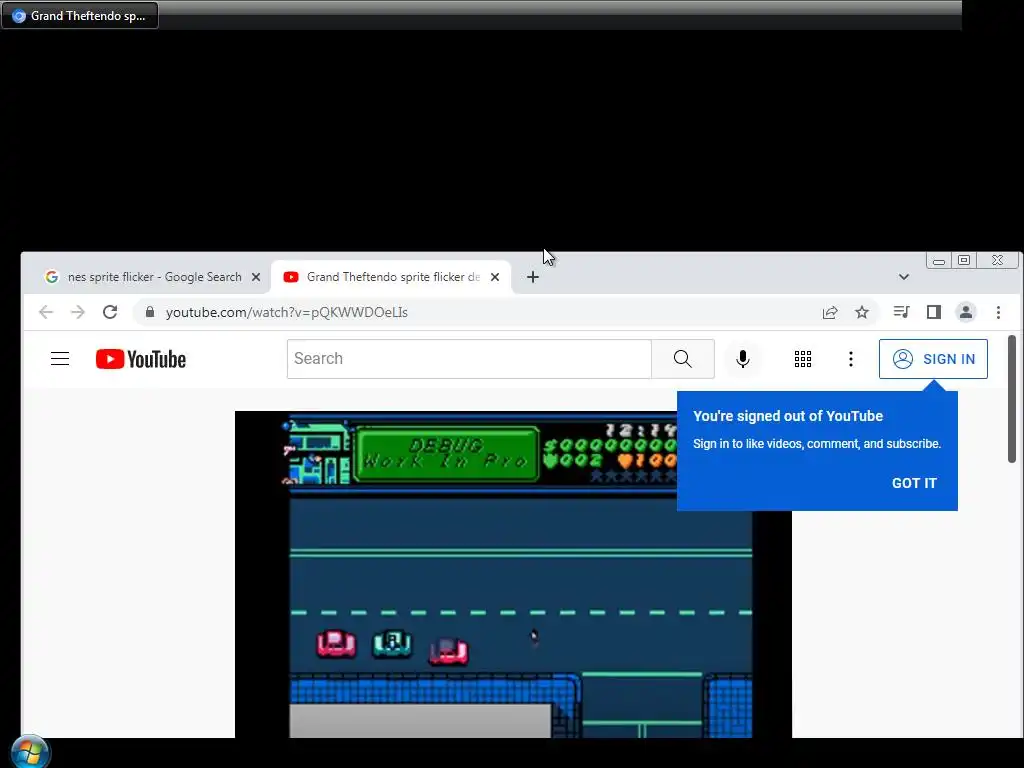Click the Grand Theftendo video player
The height and width of the screenshot is (768, 1024).
[x=513, y=575]
